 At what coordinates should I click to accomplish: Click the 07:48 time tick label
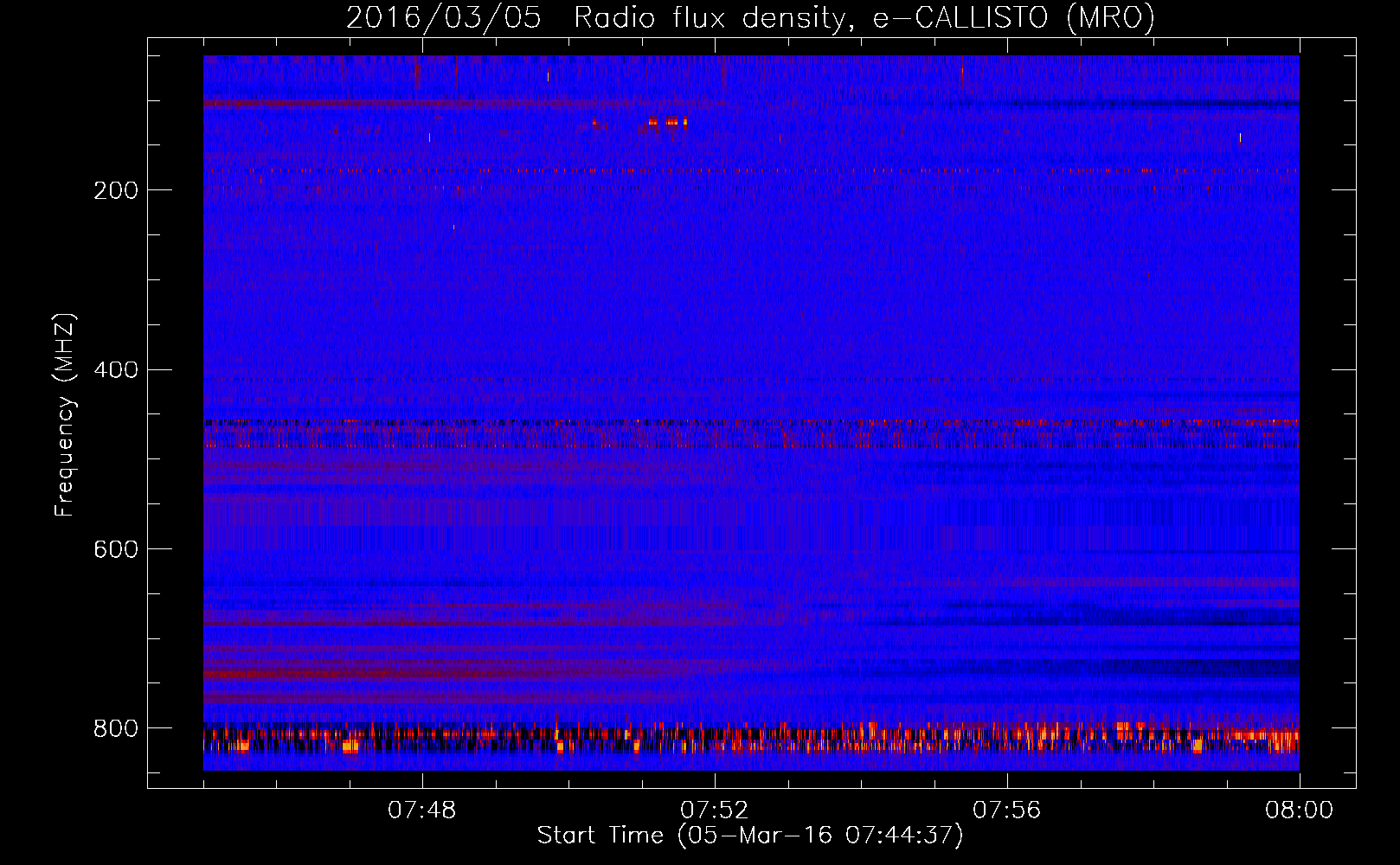(x=422, y=811)
